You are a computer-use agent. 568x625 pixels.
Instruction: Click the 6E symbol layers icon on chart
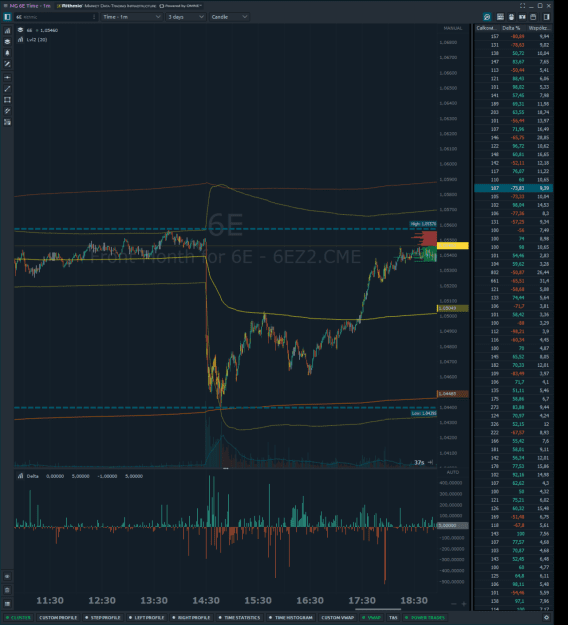click(x=20, y=30)
